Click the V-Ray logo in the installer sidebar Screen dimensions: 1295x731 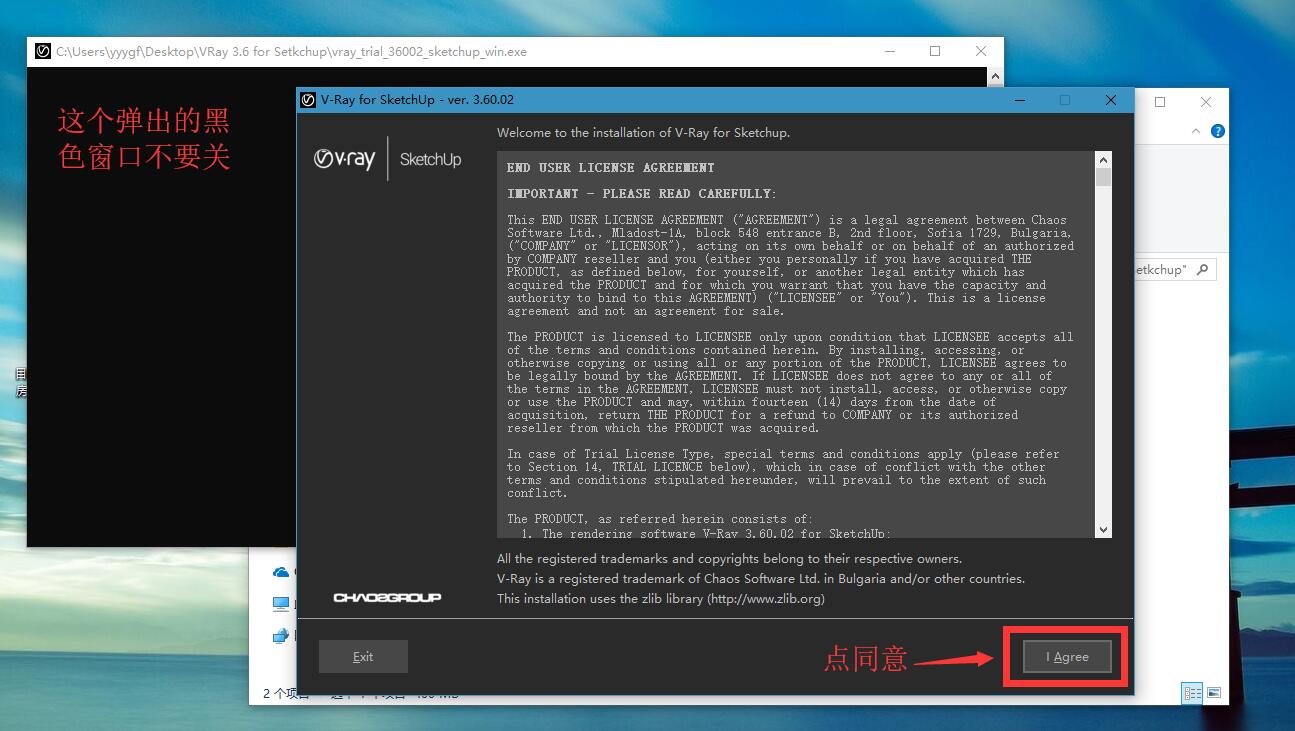[344, 159]
